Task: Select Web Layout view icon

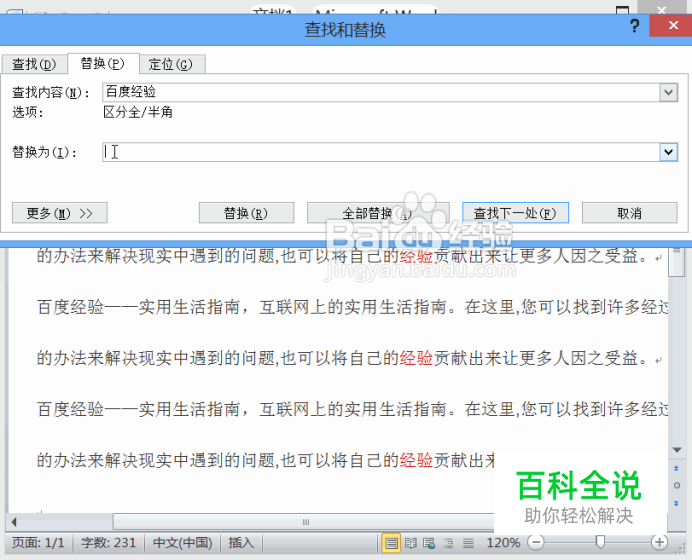Action: click(x=429, y=543)
